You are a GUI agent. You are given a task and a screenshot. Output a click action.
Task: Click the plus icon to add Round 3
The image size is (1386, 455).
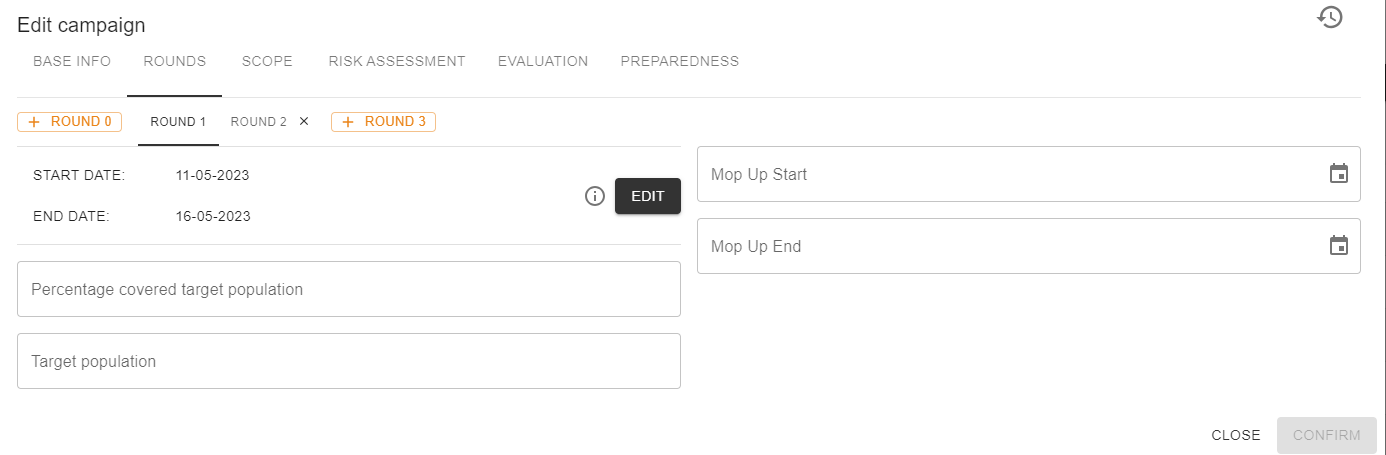348,122
